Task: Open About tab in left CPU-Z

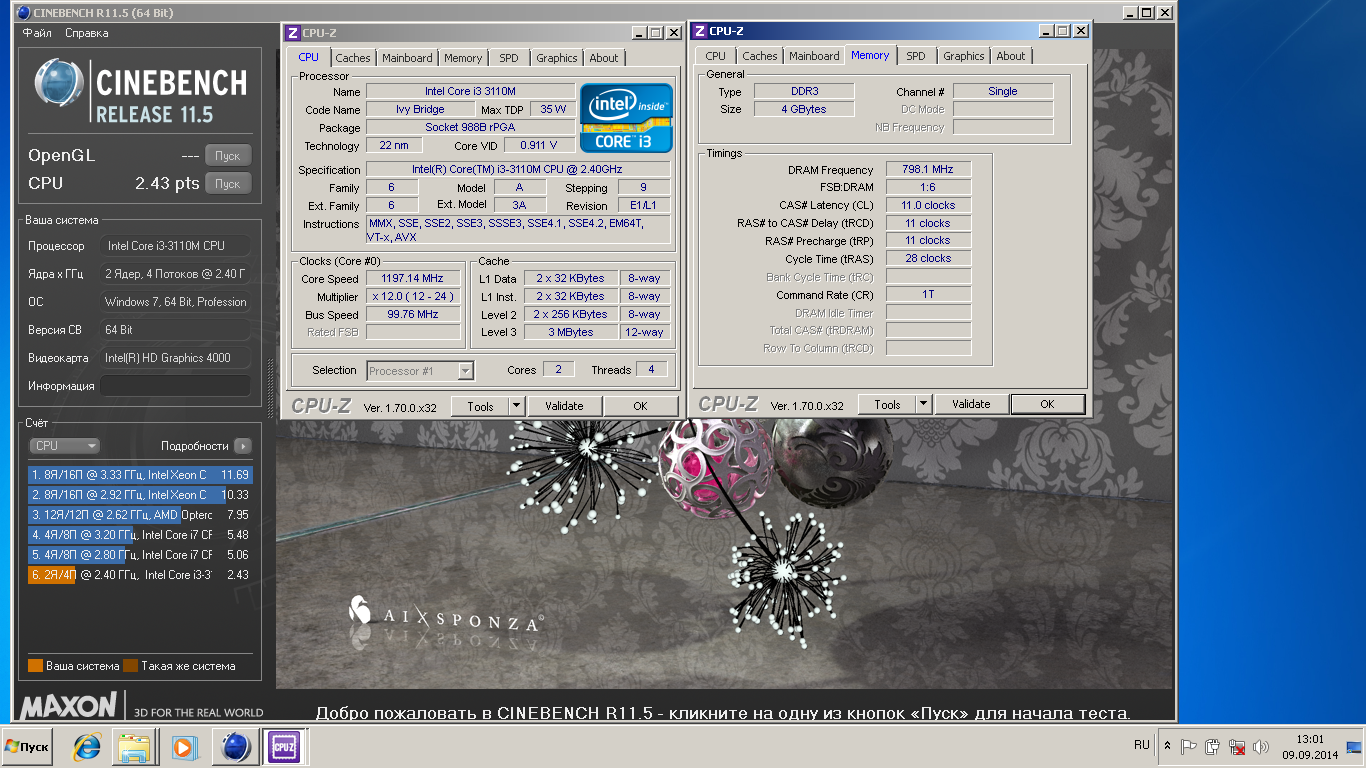Action: pos(604,58)
